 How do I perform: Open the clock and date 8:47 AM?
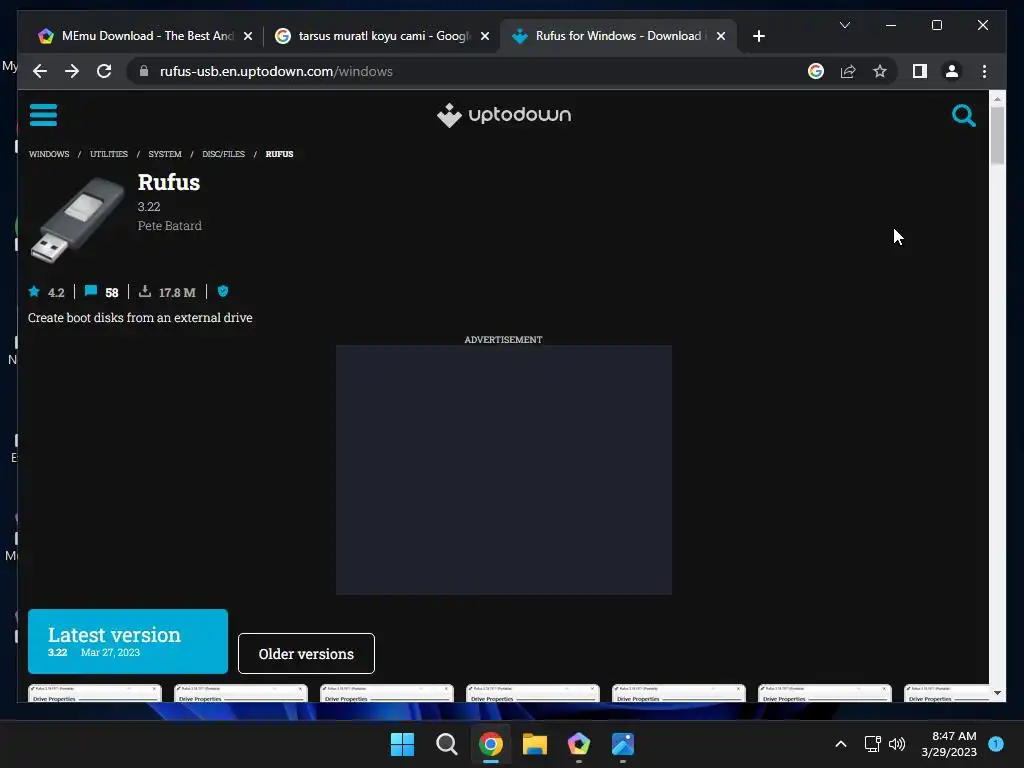coord(949,744)
